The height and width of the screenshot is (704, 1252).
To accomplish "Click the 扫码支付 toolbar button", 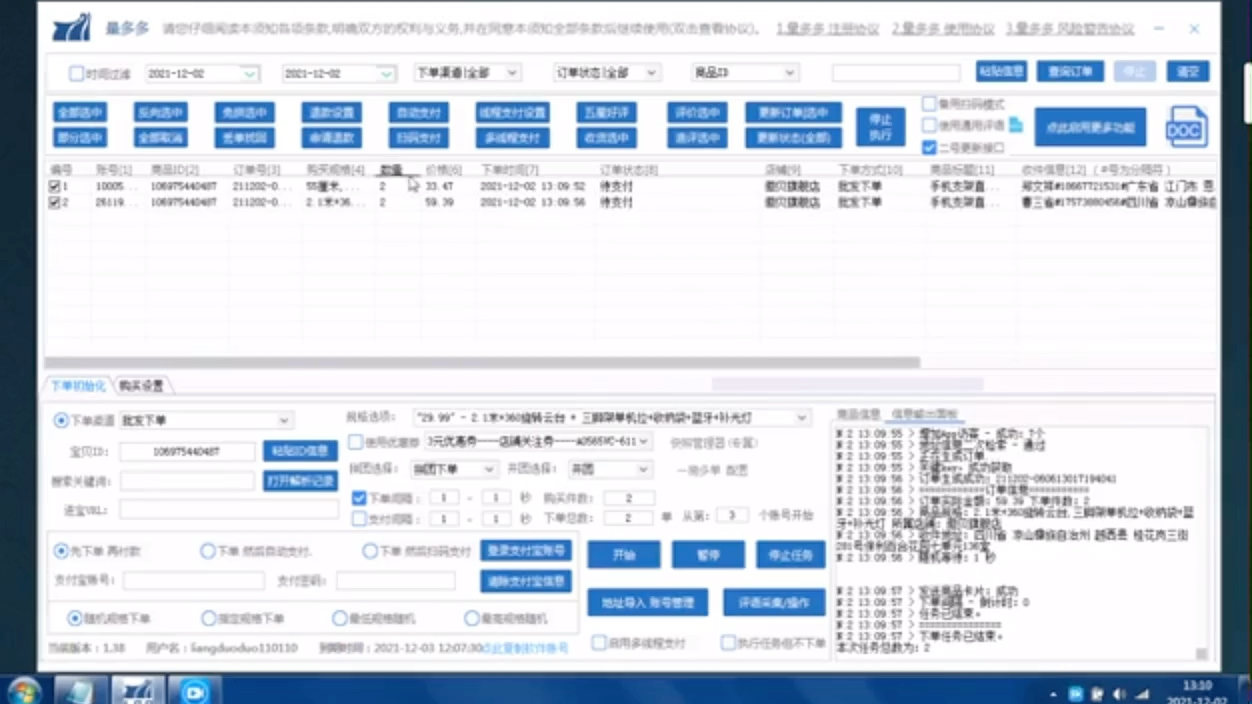I will pos(419,137).
